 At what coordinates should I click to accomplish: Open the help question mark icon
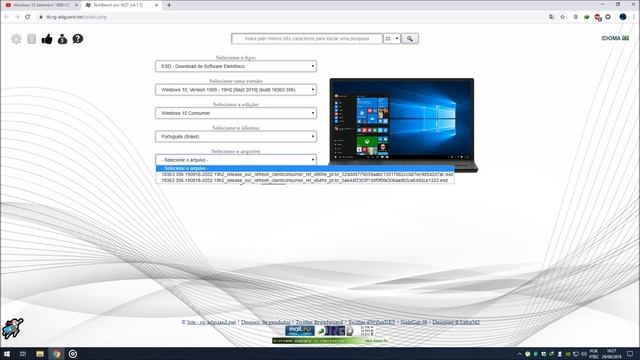pyautogui.click(x=78, y=39)
